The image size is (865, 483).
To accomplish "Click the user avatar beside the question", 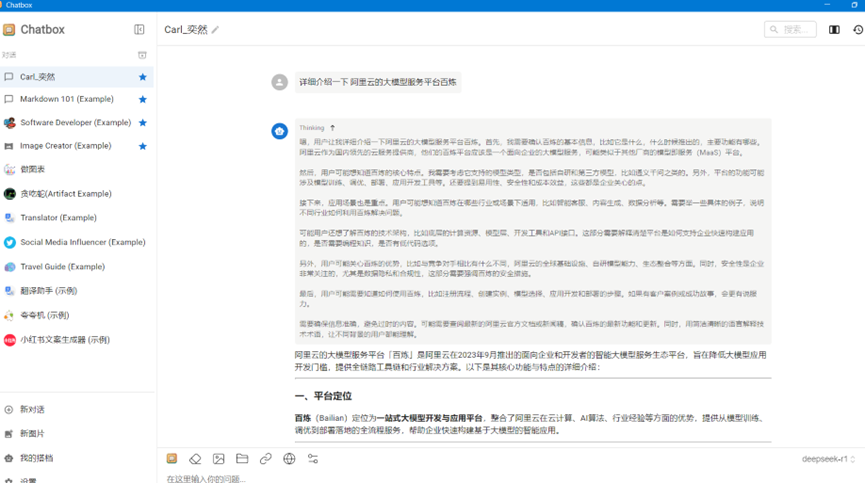I will [280, 82].
